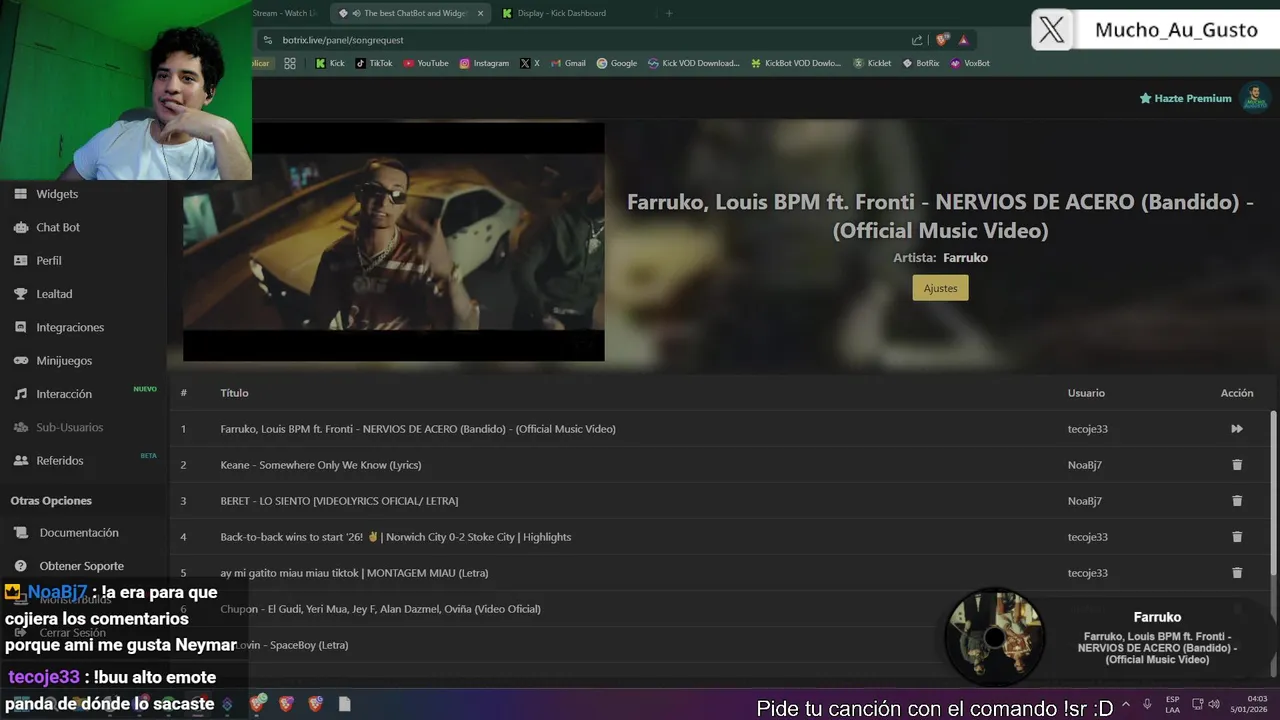Delete the Norwich City highlights request
Viewport: 1280px width, 720px height.
click(x=1237, y=537)
